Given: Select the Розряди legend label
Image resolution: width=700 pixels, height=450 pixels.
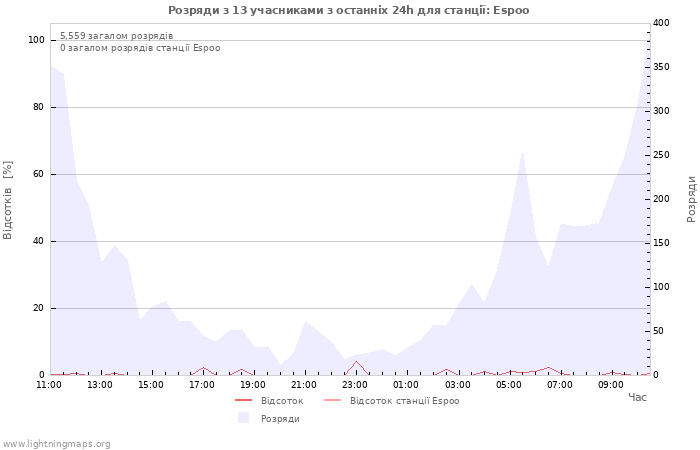Looking at the screenshot, I should pos(280,419).
